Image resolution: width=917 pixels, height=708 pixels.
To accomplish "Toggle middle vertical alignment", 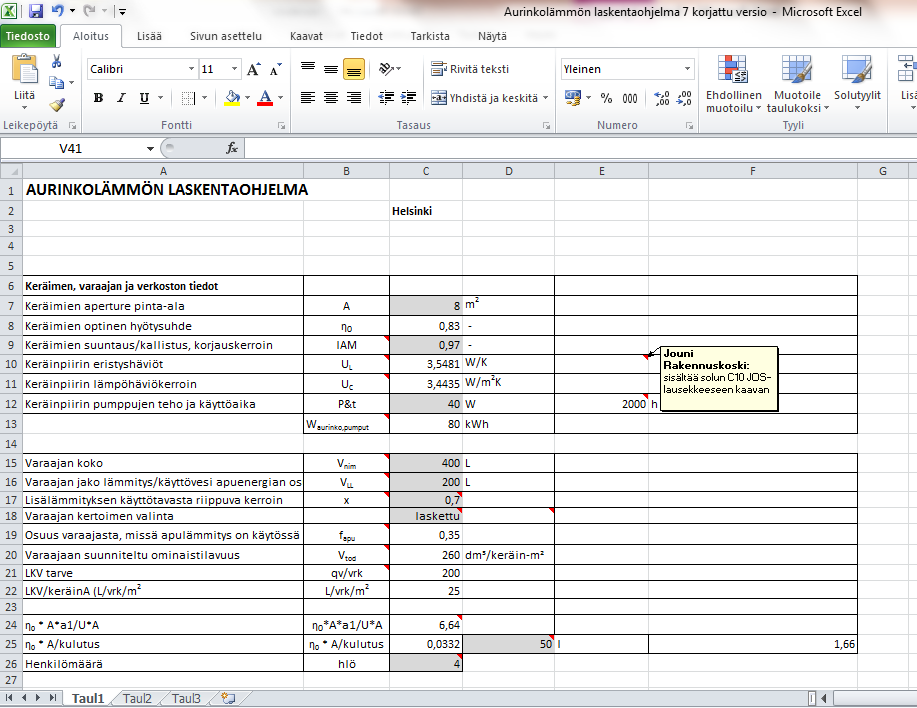I will click(x=331, y=69).
